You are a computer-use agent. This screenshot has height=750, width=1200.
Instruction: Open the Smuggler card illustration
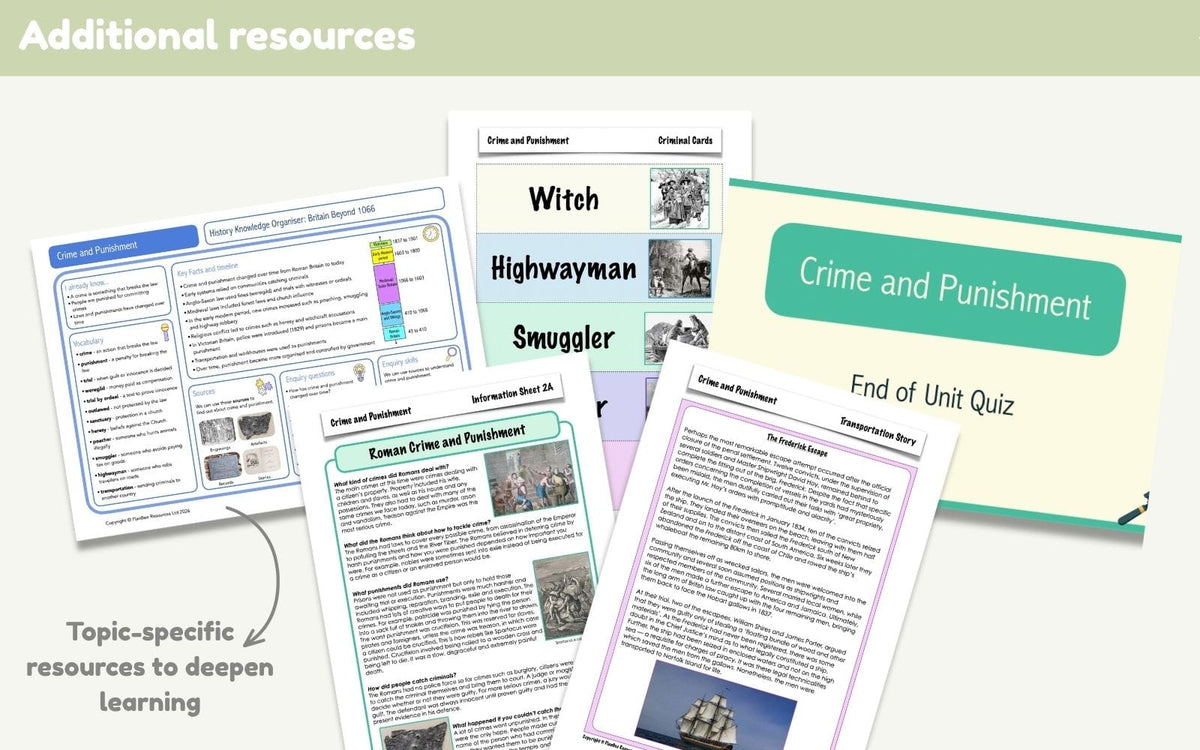[x=676, y=337]
